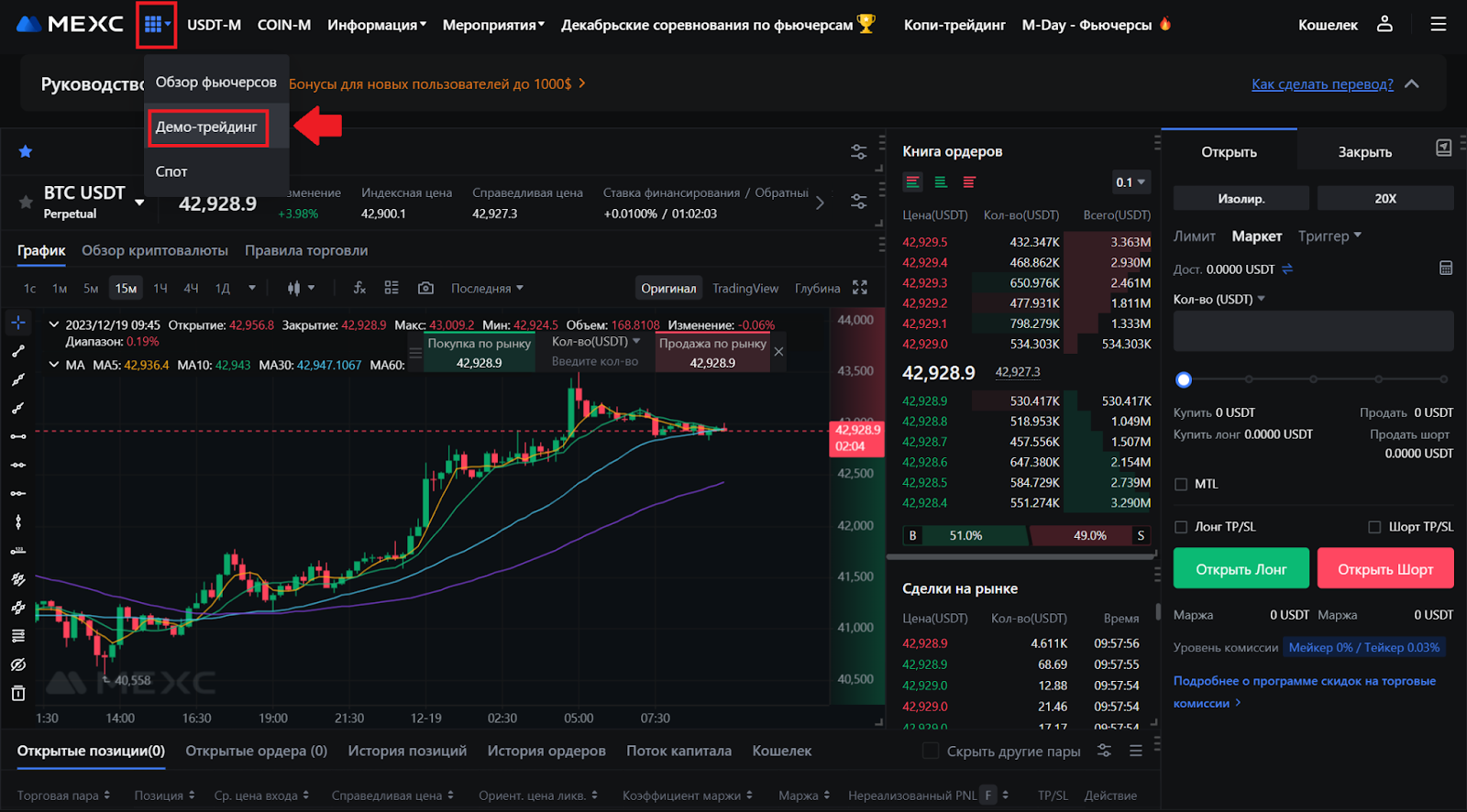Select the crosshair cursor tool
The height and width of the screenshot is (812, 1467).
pos(18,323)
